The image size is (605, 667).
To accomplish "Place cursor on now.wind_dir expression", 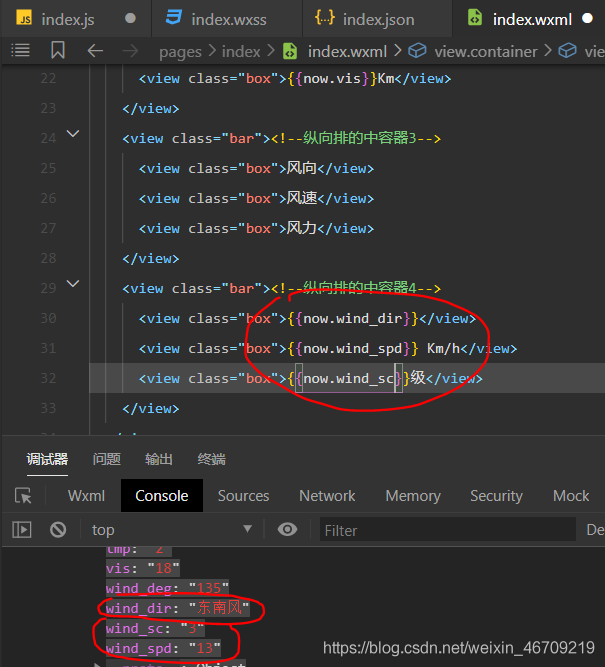I will pyautogui.click(x=353, y=318).
